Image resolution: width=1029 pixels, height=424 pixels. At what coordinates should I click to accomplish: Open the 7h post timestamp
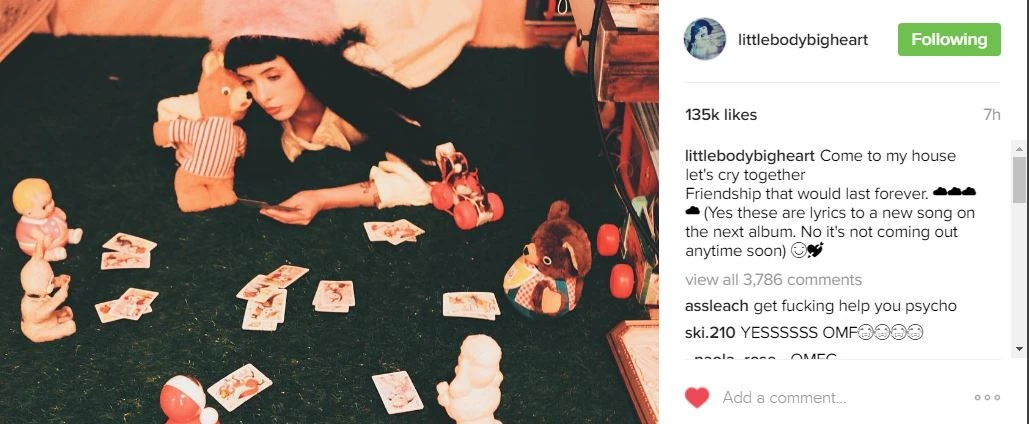(x=992, y=115)
